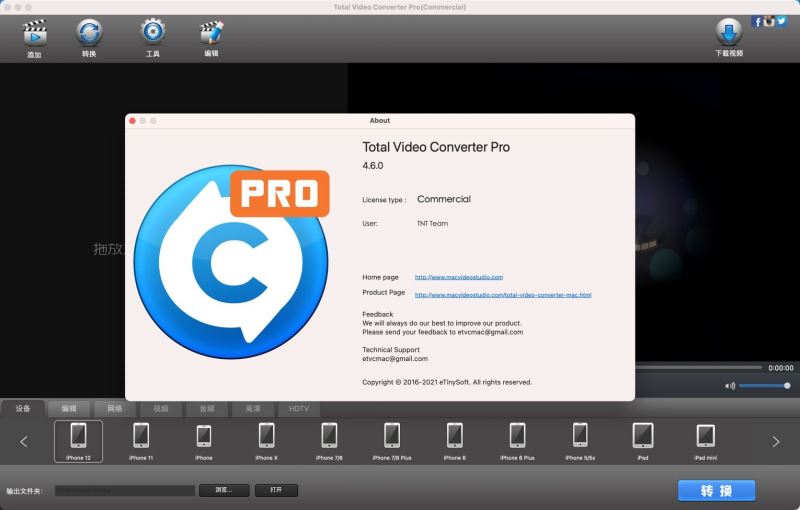Switch to the 视频 tab

[161, 409]
